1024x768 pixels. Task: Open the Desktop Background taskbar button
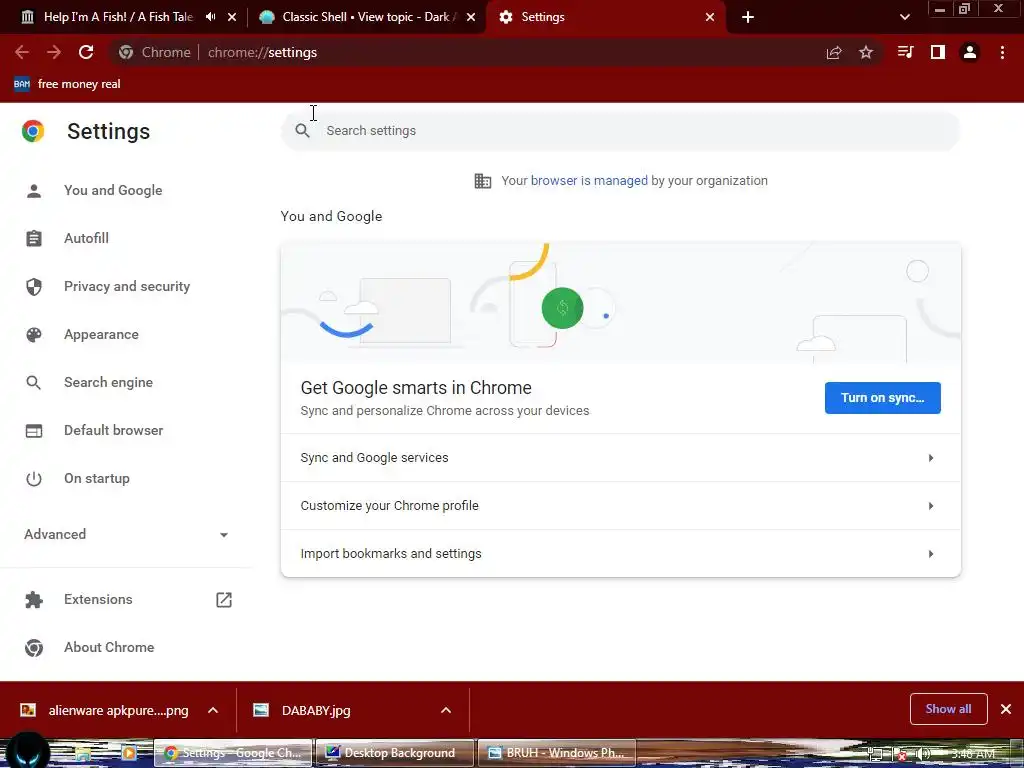[394, 753]
